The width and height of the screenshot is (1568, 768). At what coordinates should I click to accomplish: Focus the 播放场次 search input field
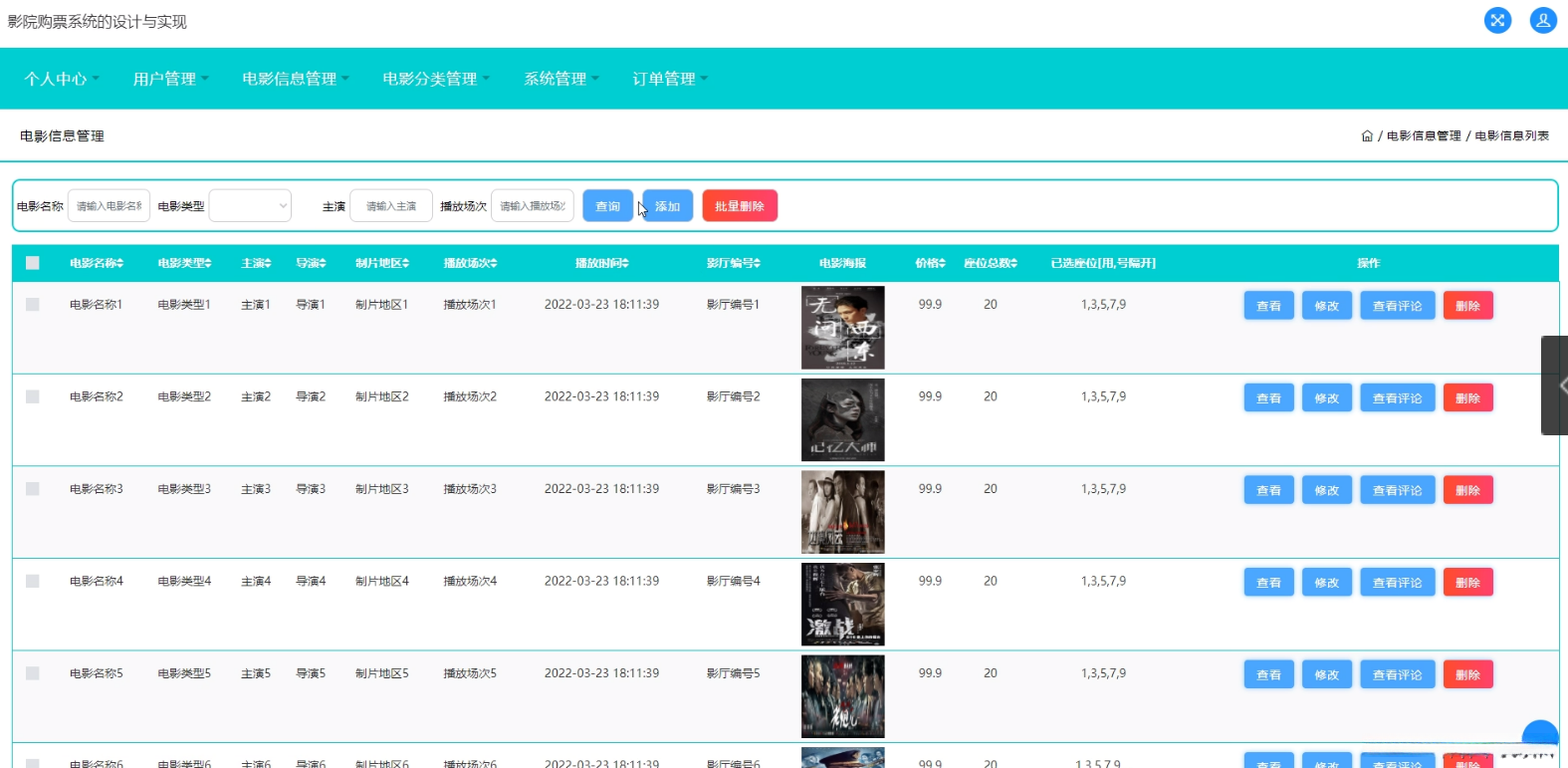coord(533,206)
